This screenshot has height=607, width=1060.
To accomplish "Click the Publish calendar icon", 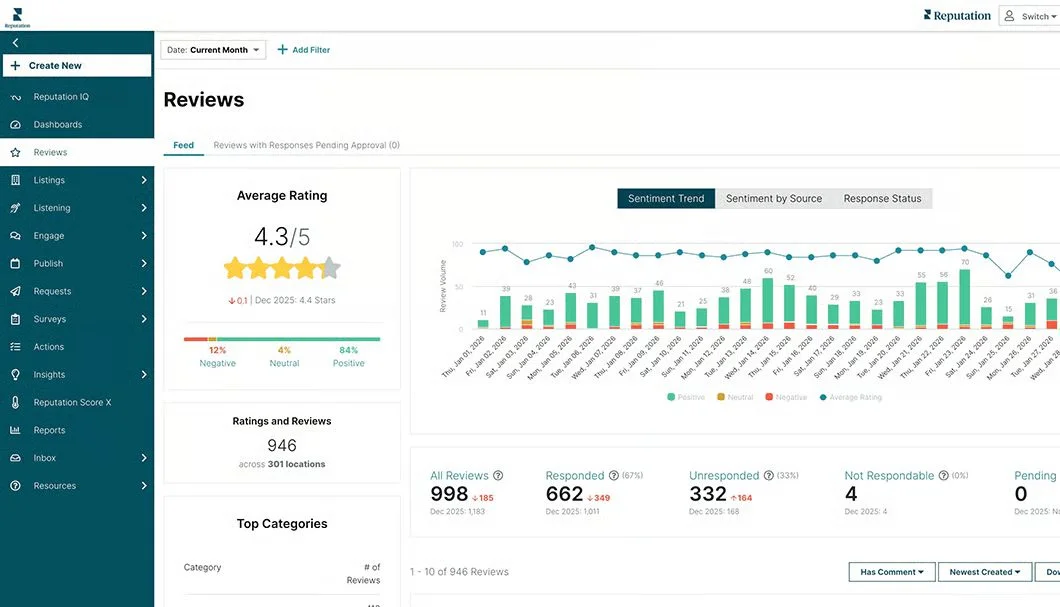I will [15, 264].
